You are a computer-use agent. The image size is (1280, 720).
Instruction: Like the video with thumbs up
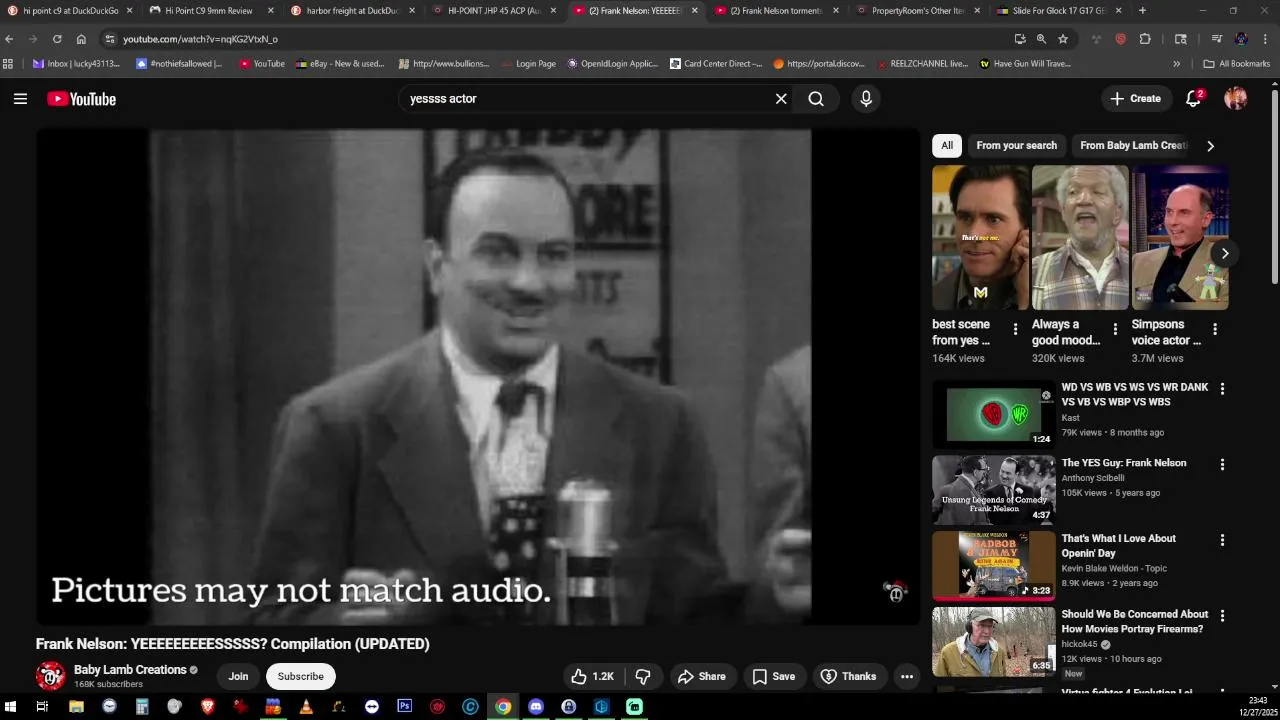click(592, 677)
